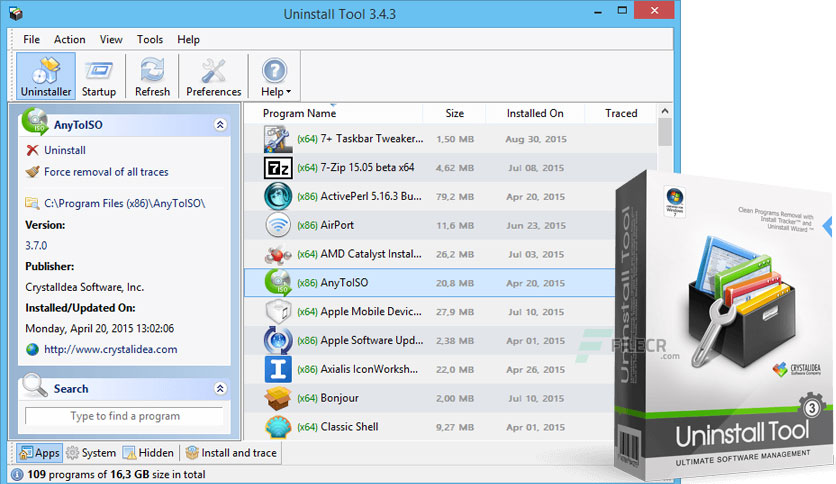836x484 pixels.
Task: Click the Bonjour box icon
Action: 278,398
